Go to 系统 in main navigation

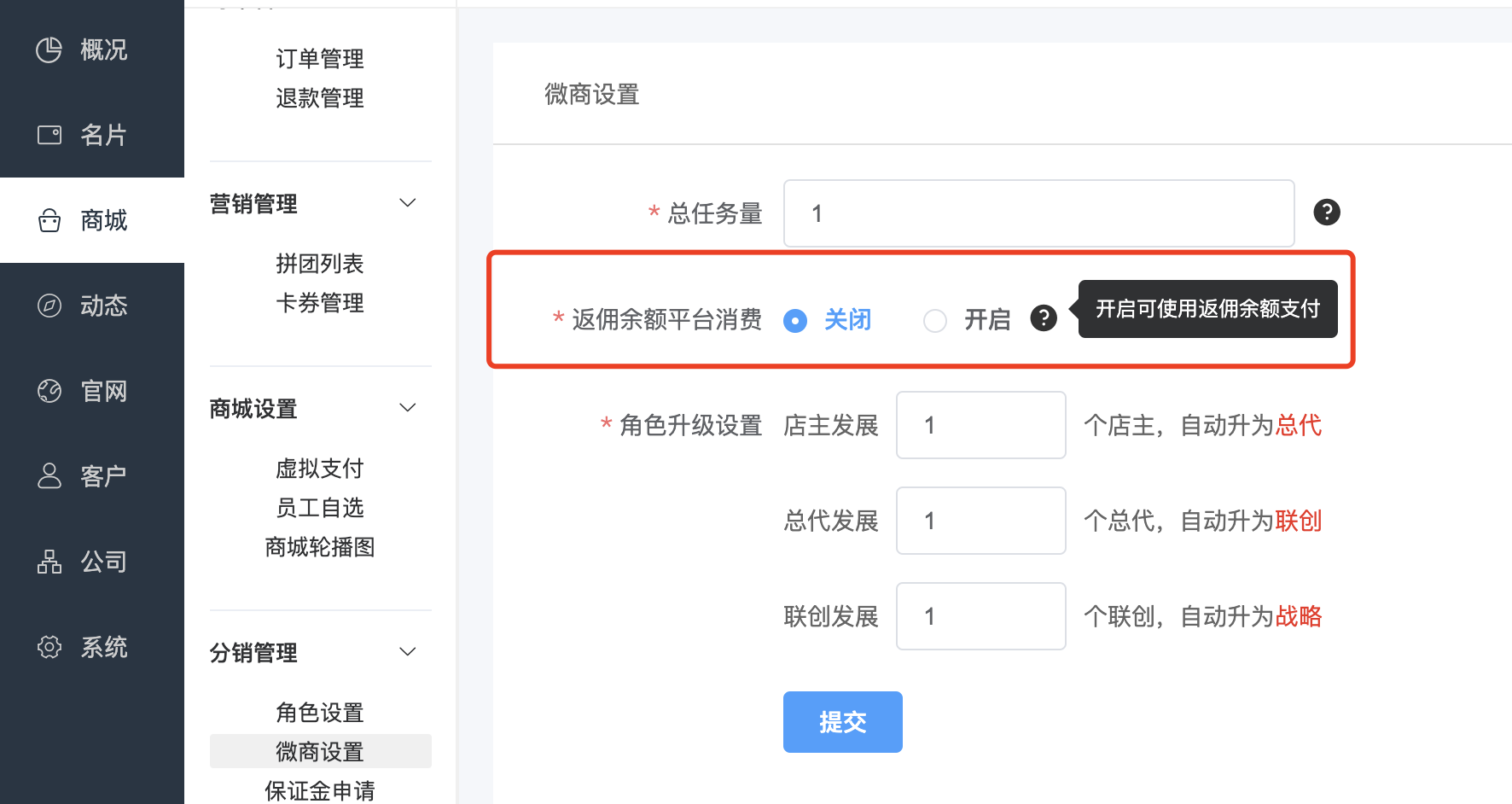pyautogui.click(x=92, y=647)
